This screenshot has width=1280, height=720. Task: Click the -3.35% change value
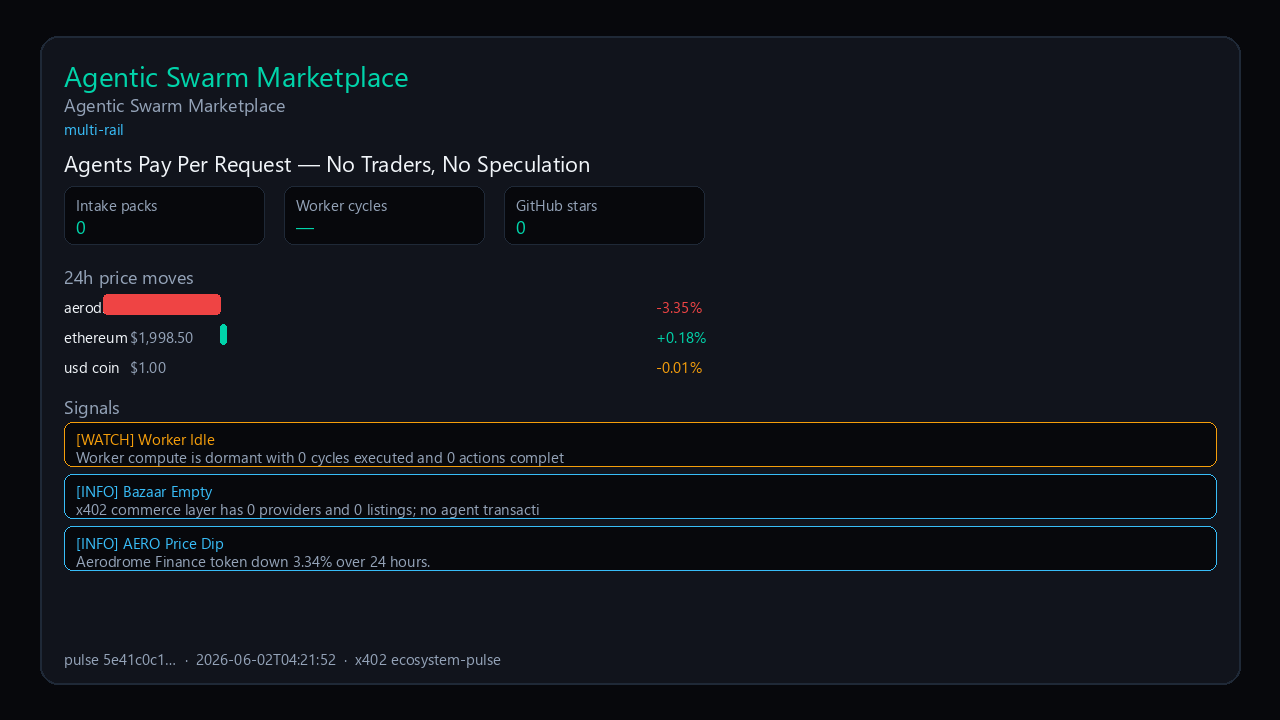point(680,308)
